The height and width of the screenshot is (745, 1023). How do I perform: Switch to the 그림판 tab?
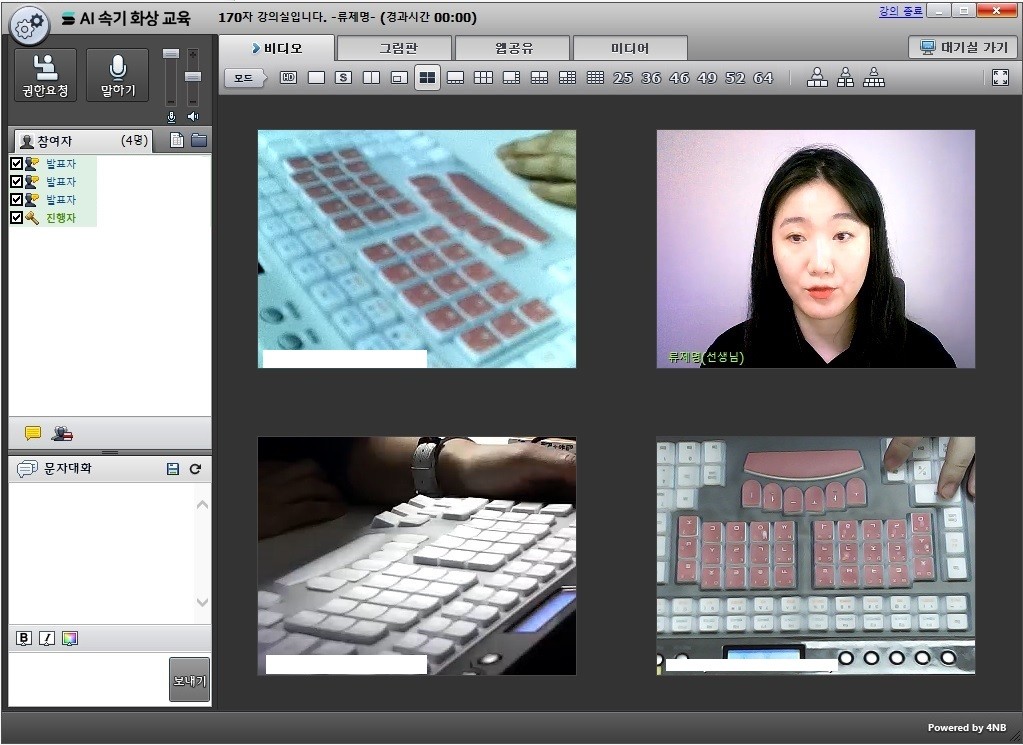point(394,48)
